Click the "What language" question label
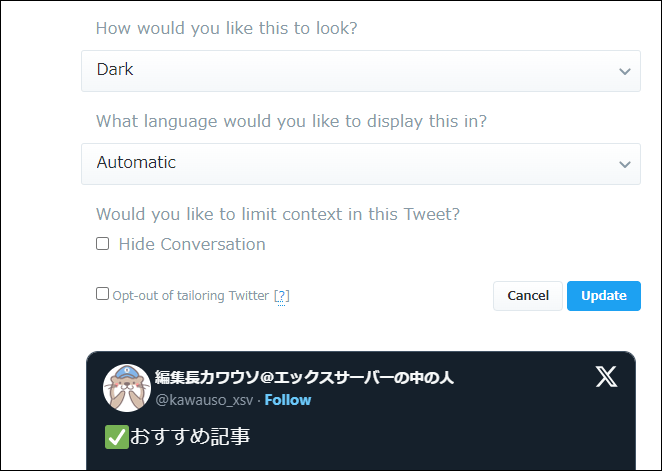Image resolution: width=662 pixels, height=471 pixels. coord(292,121)
